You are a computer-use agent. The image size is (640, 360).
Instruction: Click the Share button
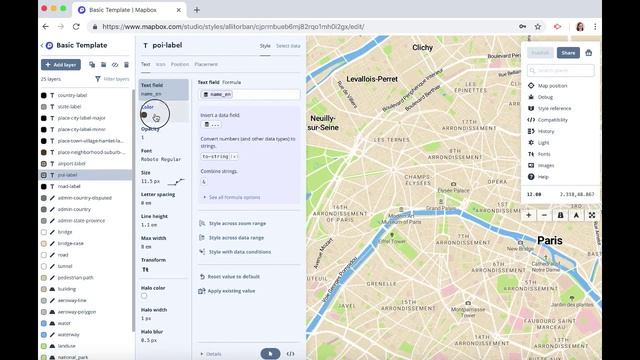pos(568,53)
